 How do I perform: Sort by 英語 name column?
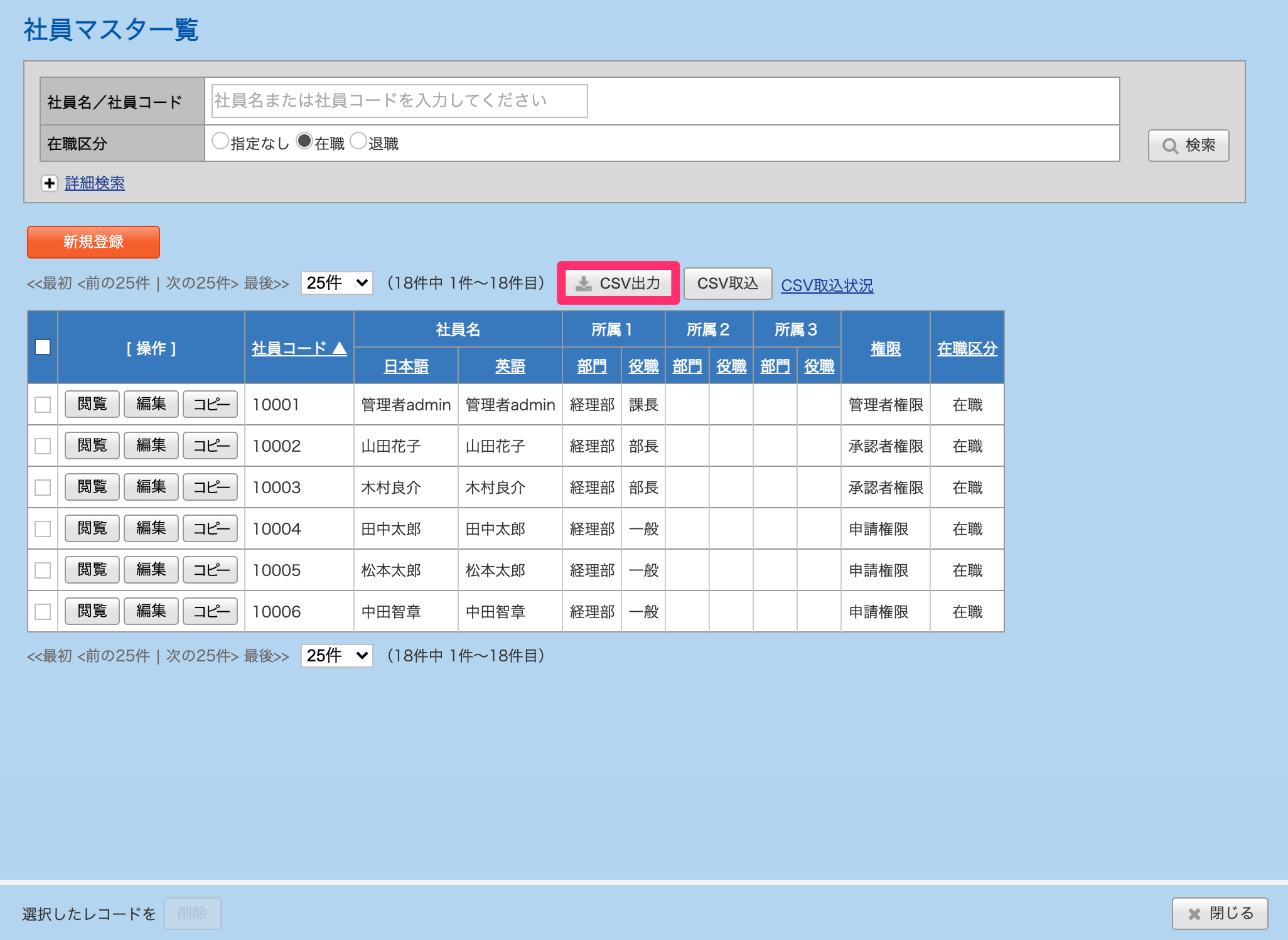click(510, 366)
